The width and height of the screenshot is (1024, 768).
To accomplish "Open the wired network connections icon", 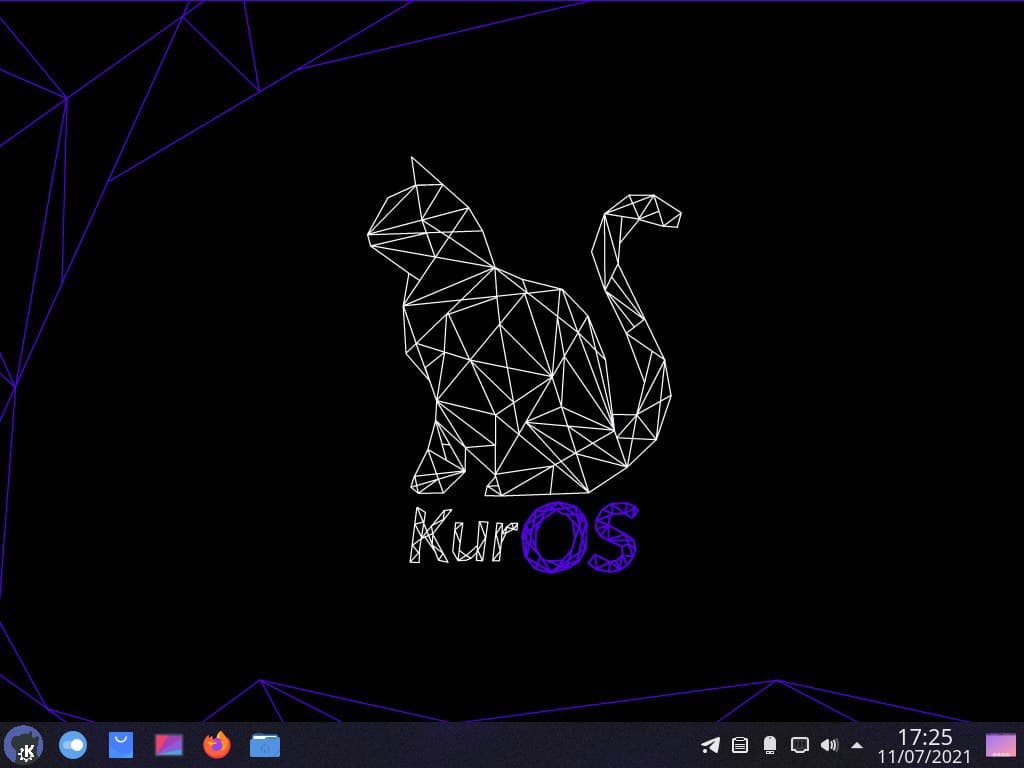I will (x=799, y=745).
